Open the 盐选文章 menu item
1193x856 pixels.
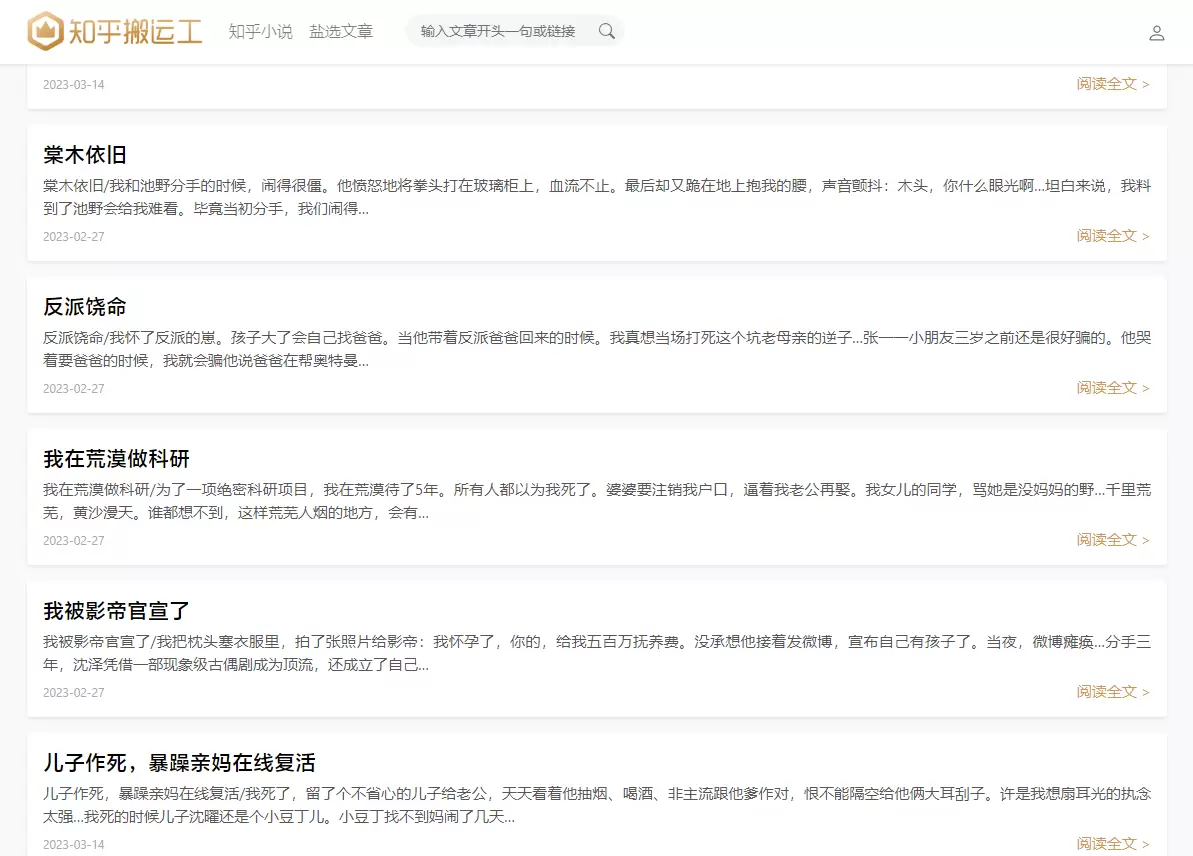(341, 31)
